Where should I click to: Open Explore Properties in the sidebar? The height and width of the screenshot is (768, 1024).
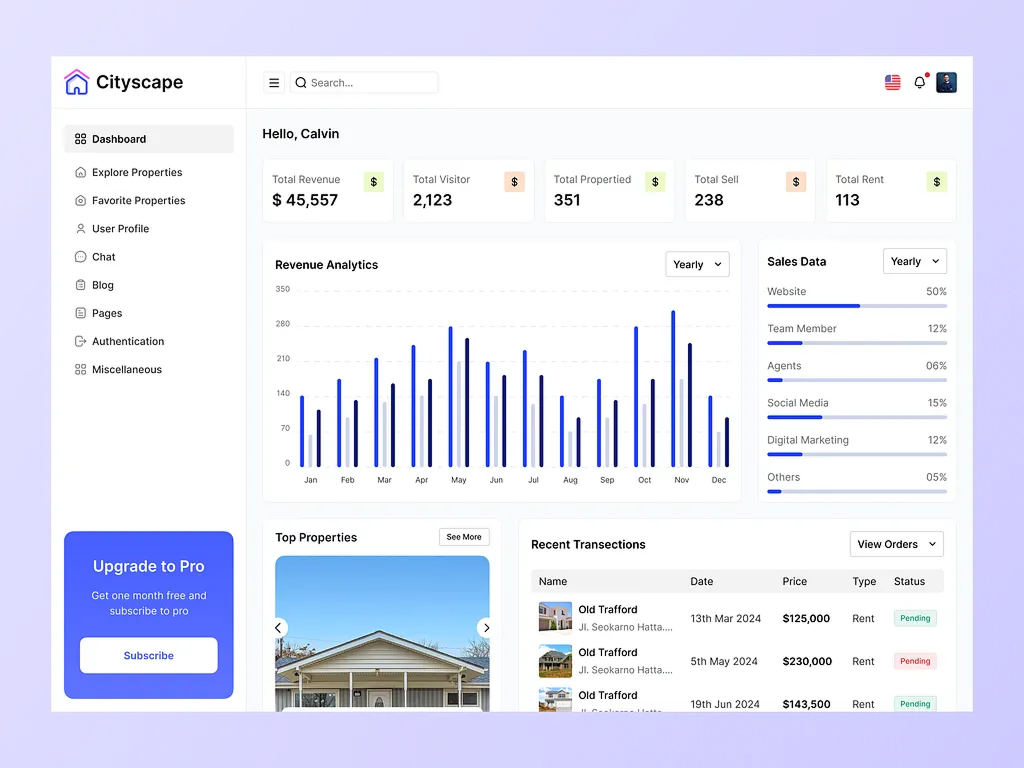[x=137, y=172]
